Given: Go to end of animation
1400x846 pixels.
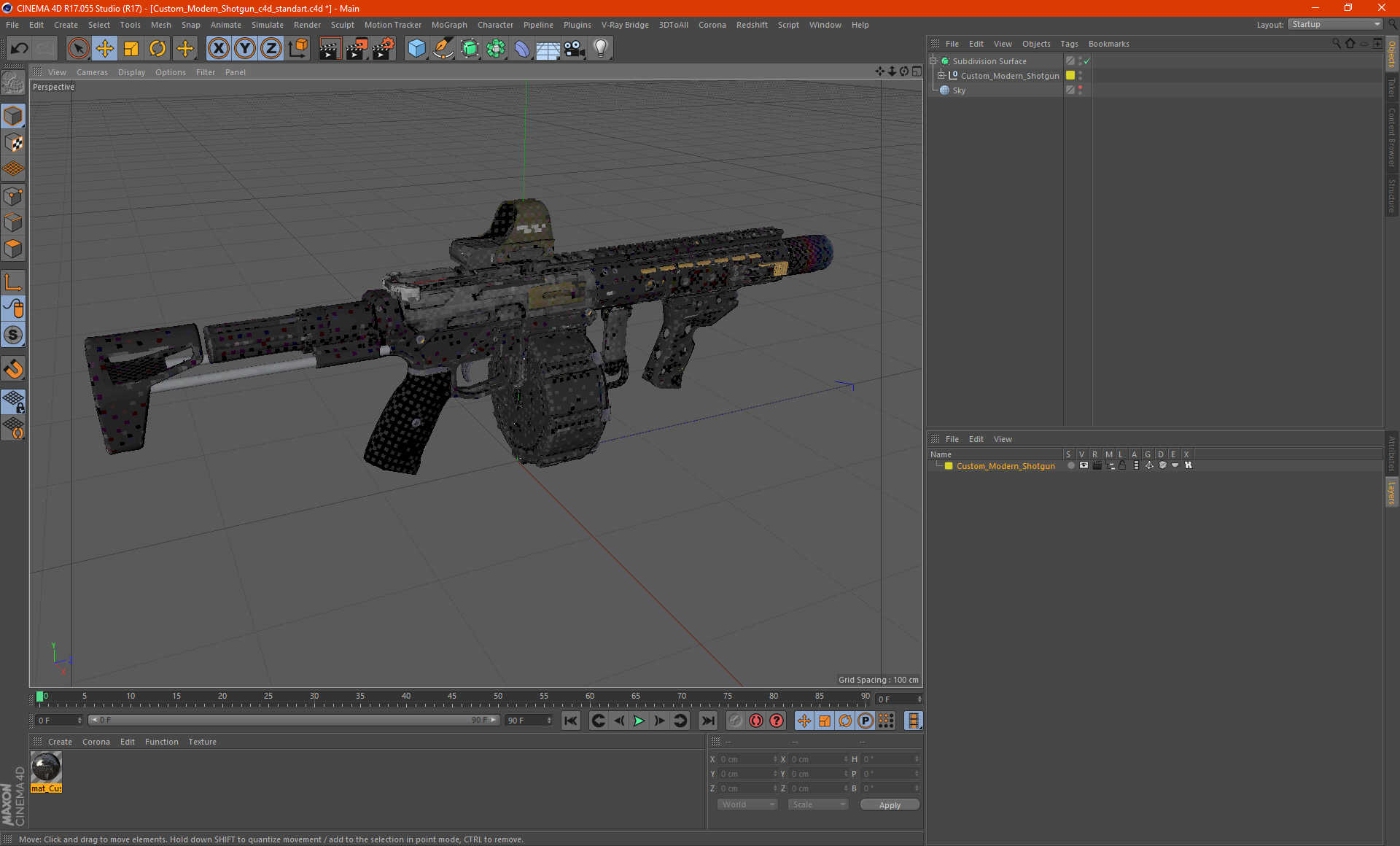Looking at the screenshot, I should point(707,721).
